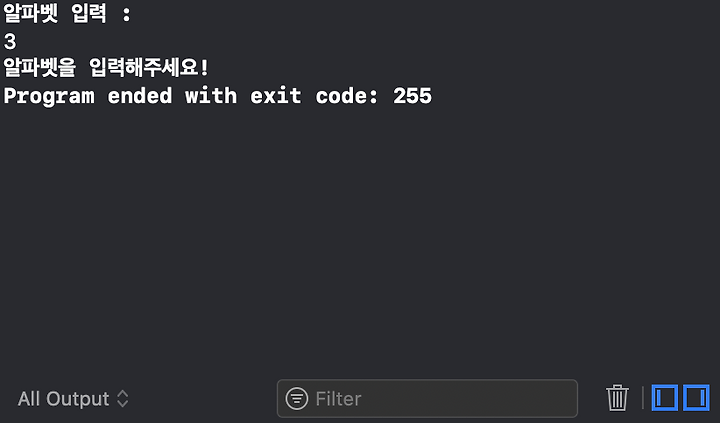The width and height of the screenshot is (720, 423).
Task: Click the word '입력해주세요!' in the console
Action: pyautogui.click(x=149, y=68)
